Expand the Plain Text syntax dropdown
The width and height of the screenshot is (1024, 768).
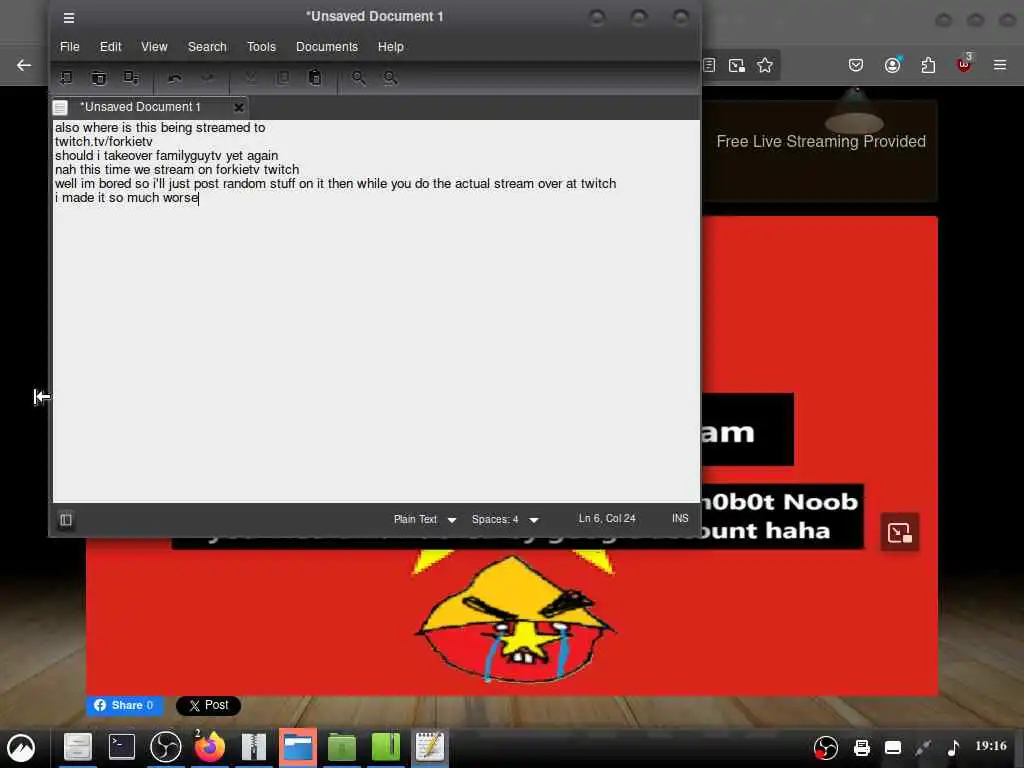pos(424,519)
